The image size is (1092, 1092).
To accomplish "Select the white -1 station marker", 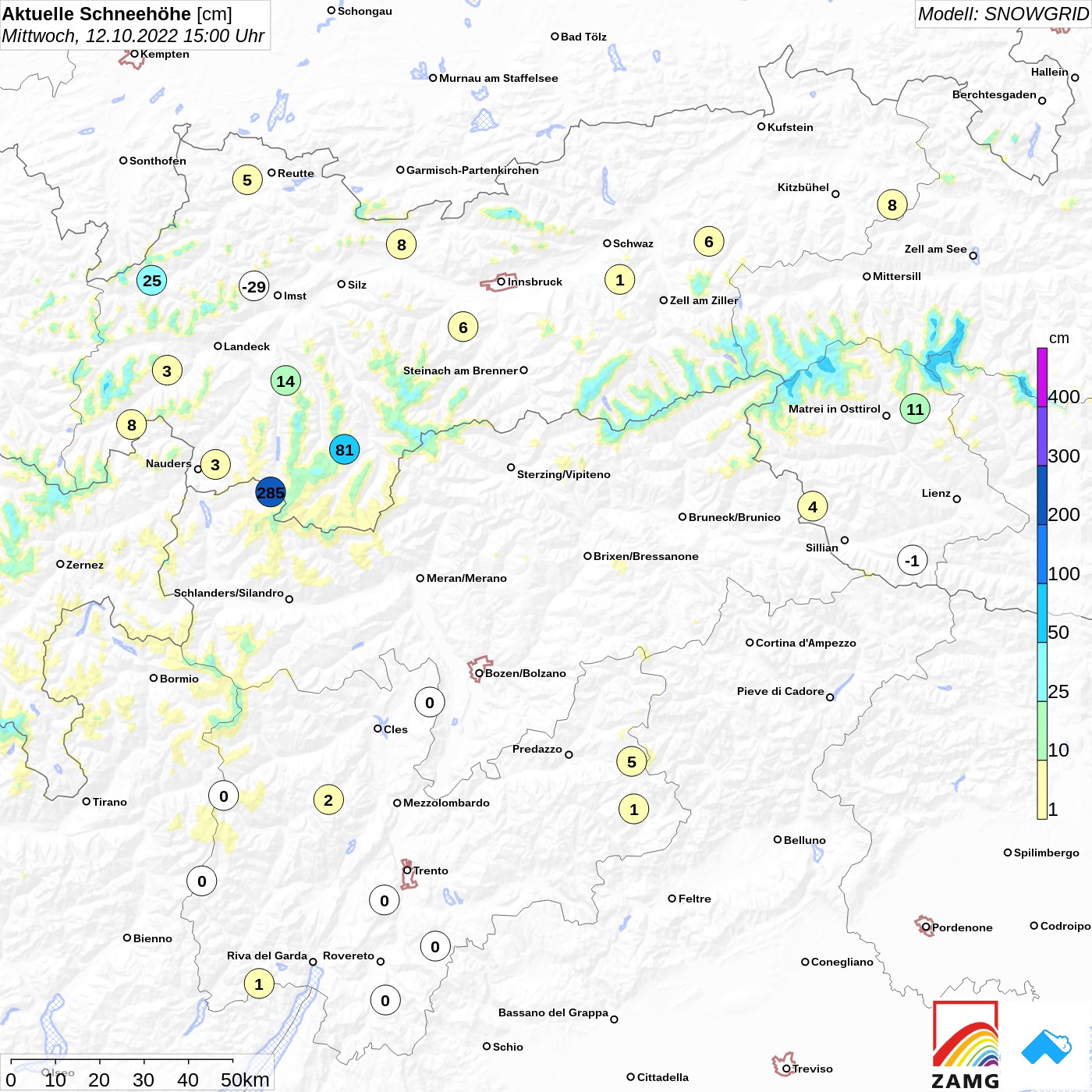I will [912, 560].
